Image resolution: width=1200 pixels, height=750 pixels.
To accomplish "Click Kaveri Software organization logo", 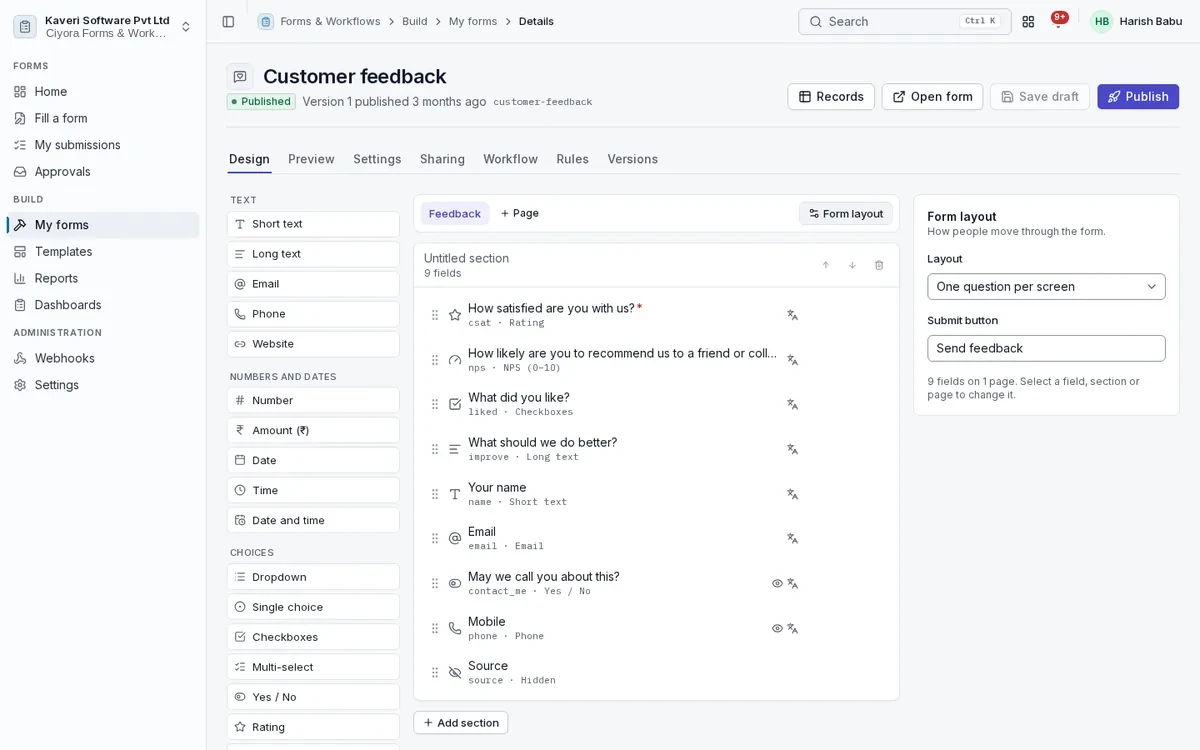I will click(x=25, y=27).
